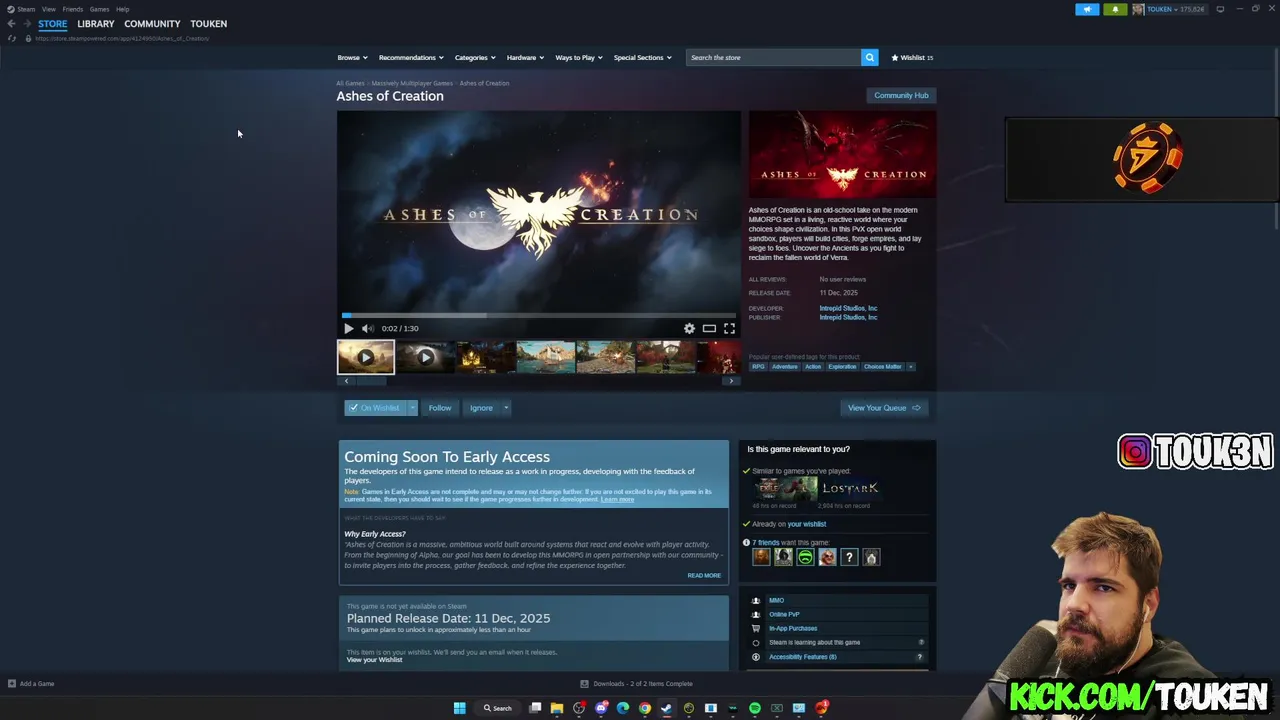
Task: Open Accessibility Features (8) link
Action: (x=802, y=657)
